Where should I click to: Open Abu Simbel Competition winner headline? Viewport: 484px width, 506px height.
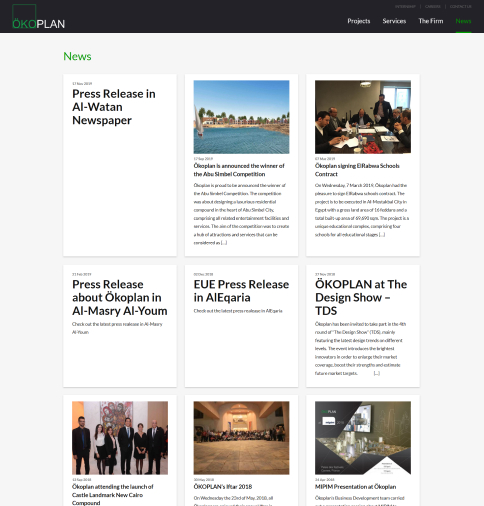tap(239, 170)
